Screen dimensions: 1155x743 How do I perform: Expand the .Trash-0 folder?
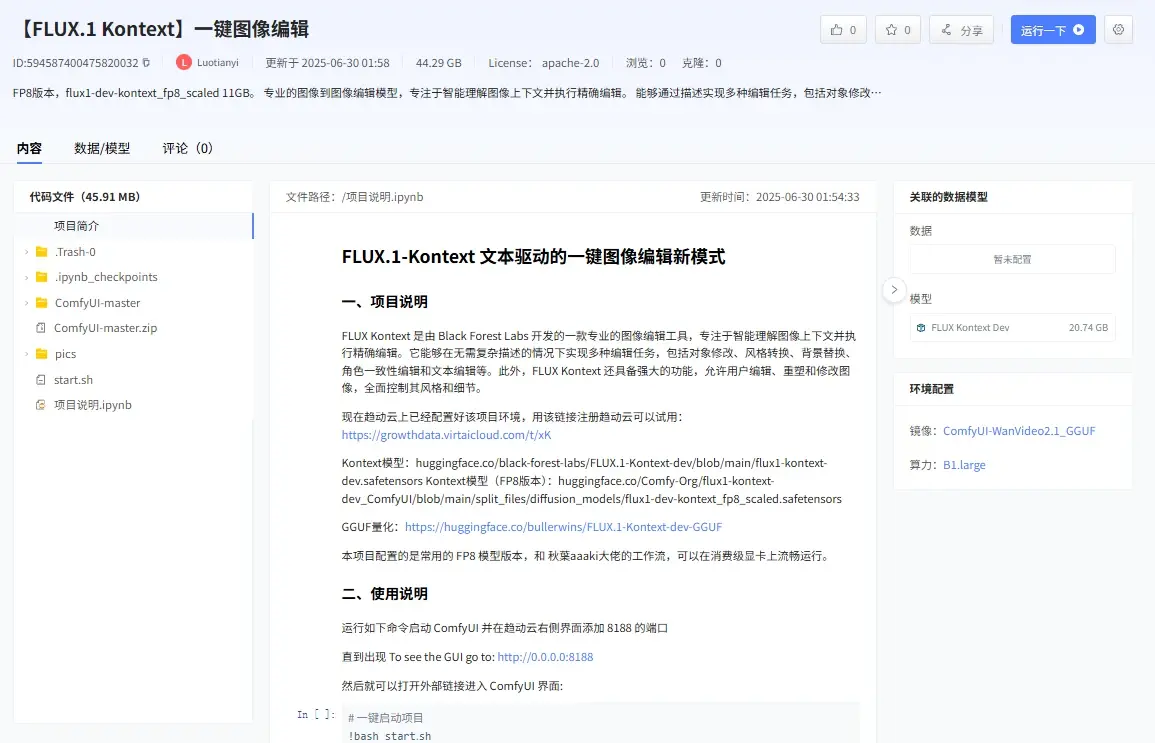click(27, 252)
